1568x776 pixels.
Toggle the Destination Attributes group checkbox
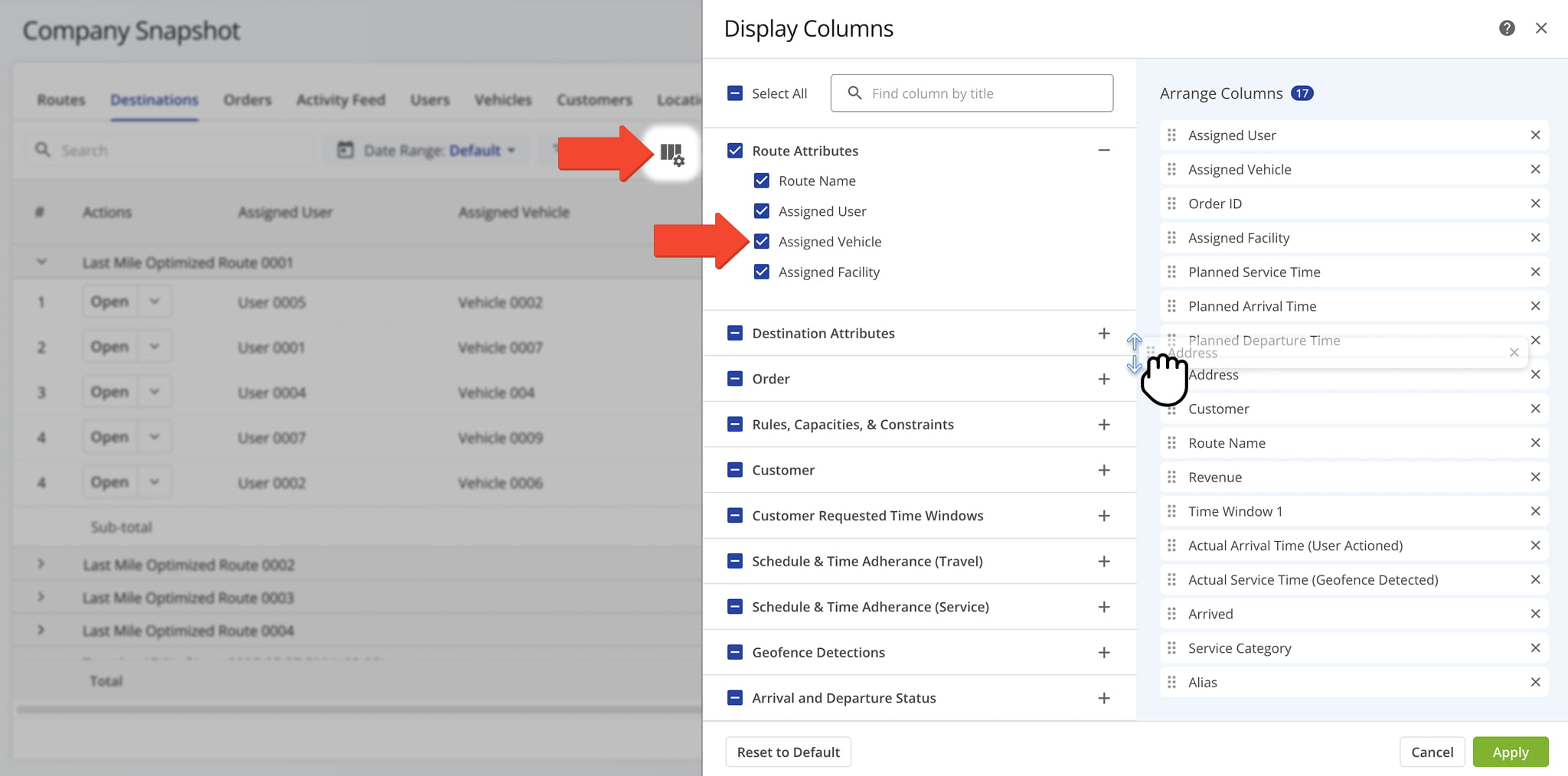[734, 333]
